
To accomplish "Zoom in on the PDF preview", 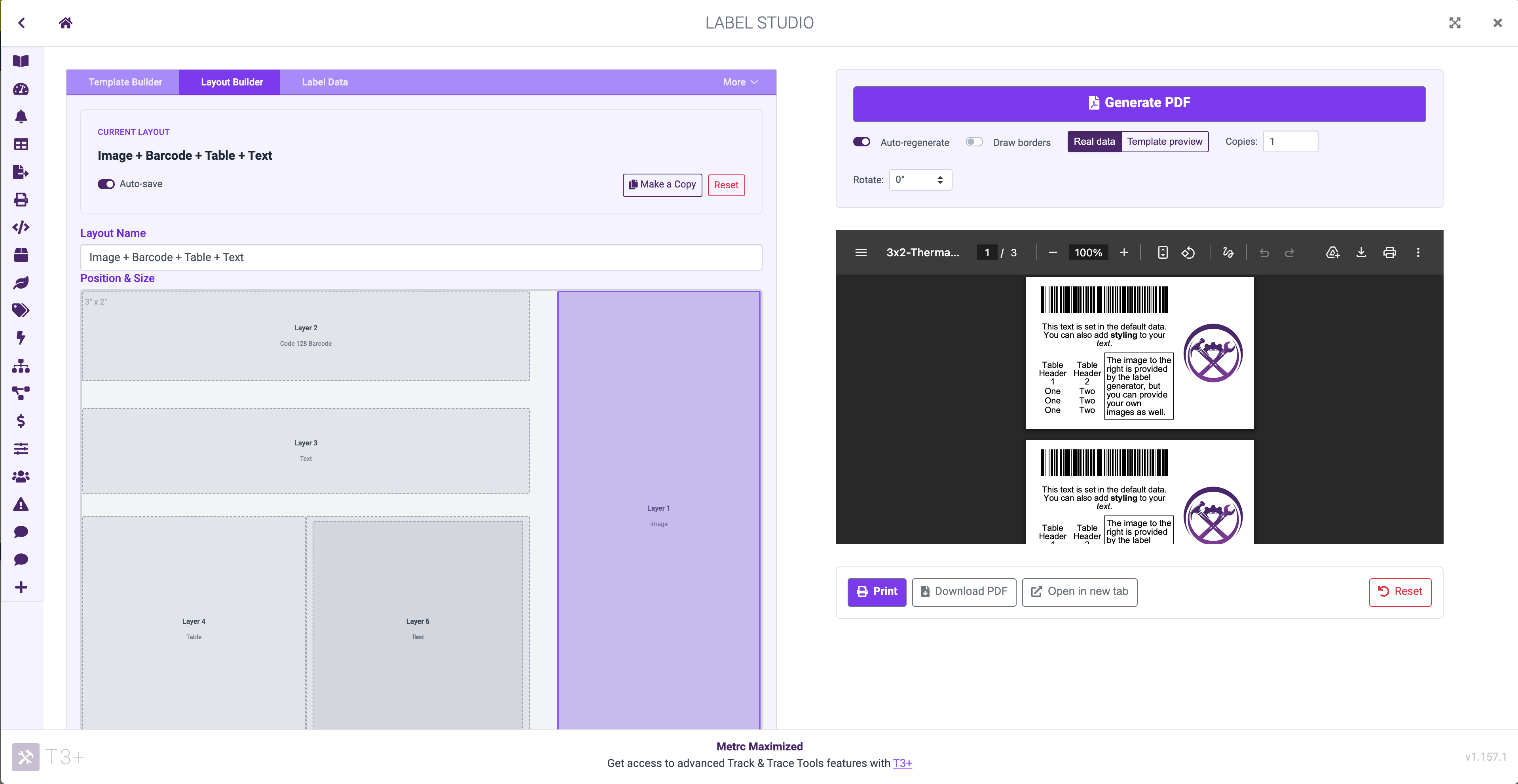I will point(1124,253).
